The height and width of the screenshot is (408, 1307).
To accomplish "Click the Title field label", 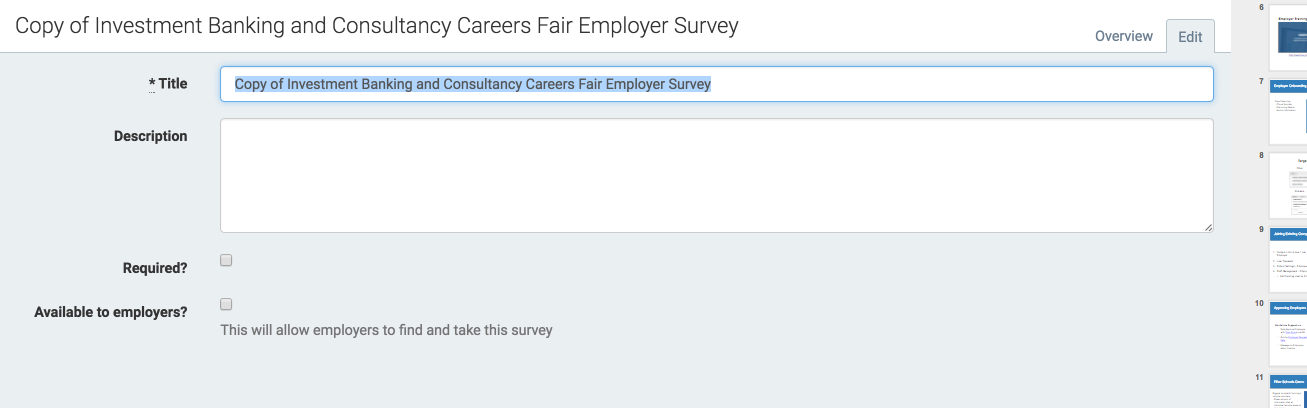I will pyautogui.click(x=173, y=84).
